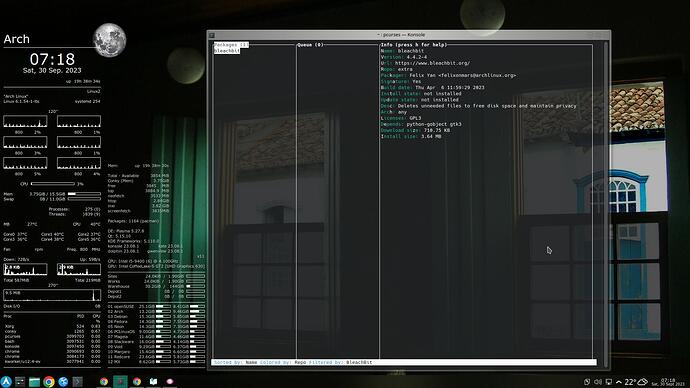Viewport: 690px width, 388px height.
Task: Click the CPU usage bar in Conky
Action: click(x=53, y=184)
